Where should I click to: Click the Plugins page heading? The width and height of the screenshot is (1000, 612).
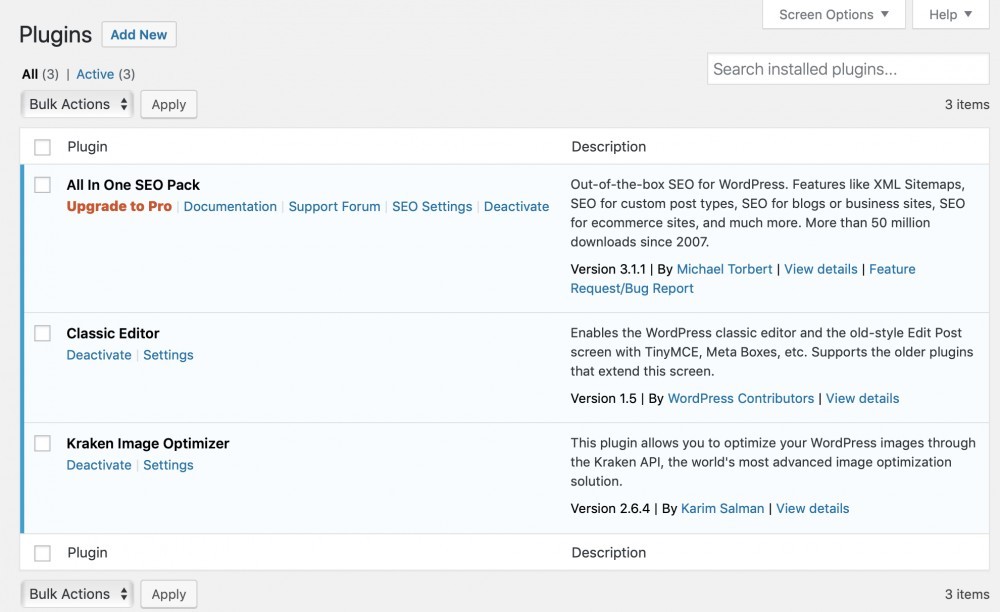pos(55,34)
